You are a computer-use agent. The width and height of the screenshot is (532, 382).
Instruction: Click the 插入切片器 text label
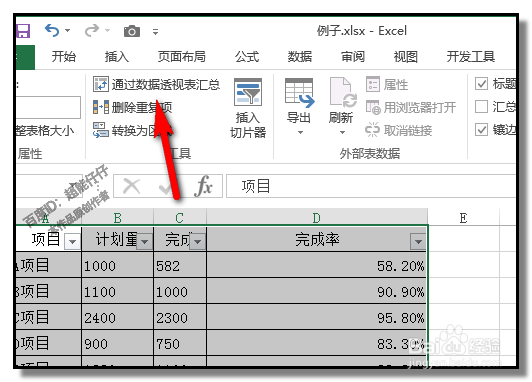click(248, 125)
